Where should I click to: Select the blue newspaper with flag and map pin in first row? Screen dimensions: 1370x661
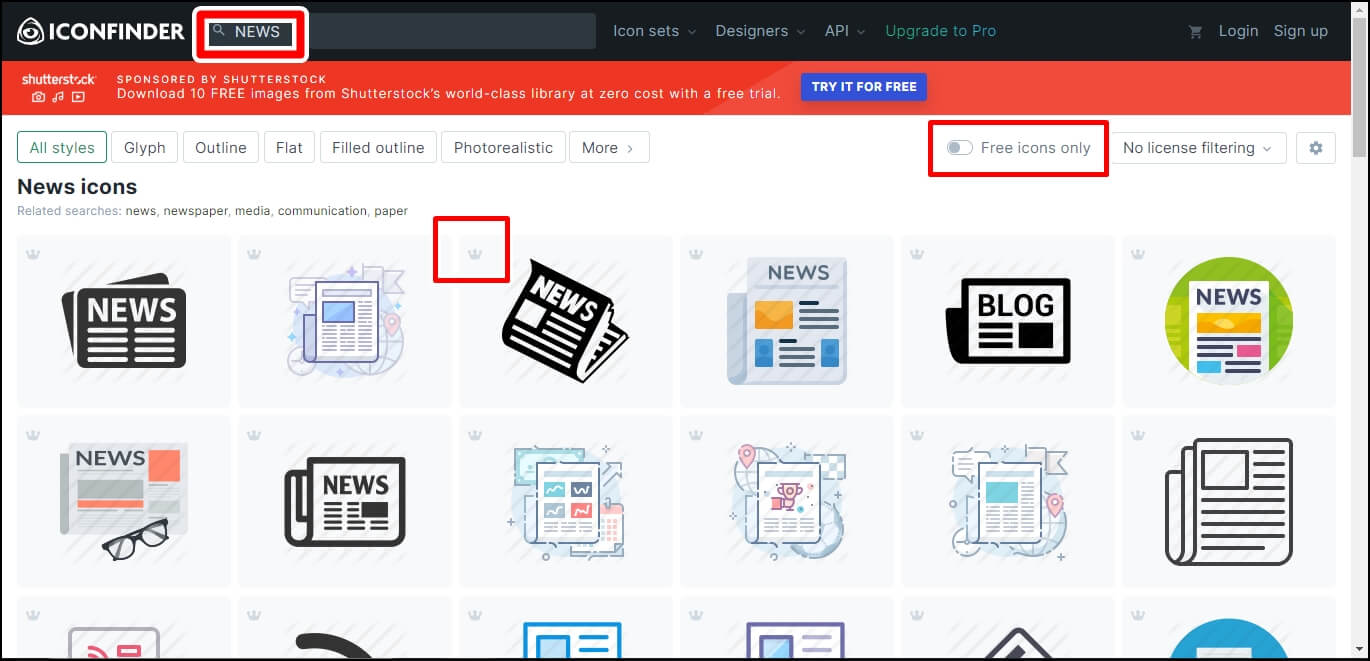pos(345,321)
